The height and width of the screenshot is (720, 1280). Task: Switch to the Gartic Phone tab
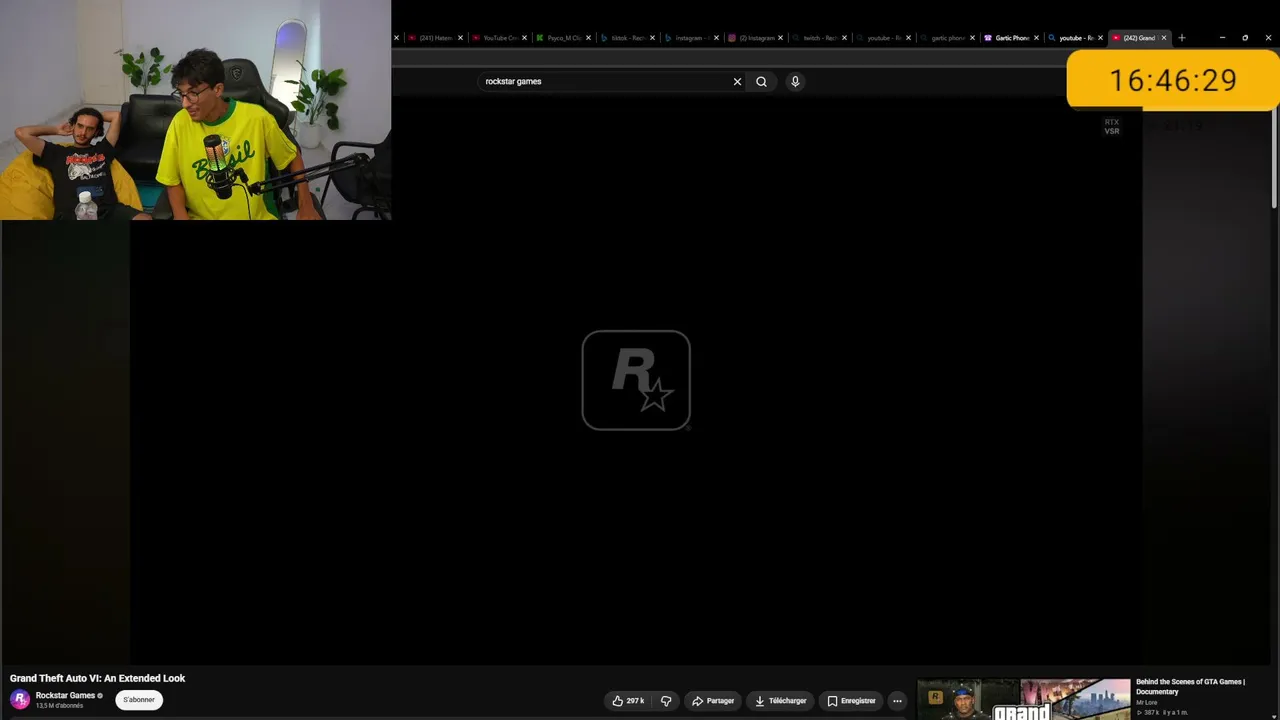tap(1011, 38)
